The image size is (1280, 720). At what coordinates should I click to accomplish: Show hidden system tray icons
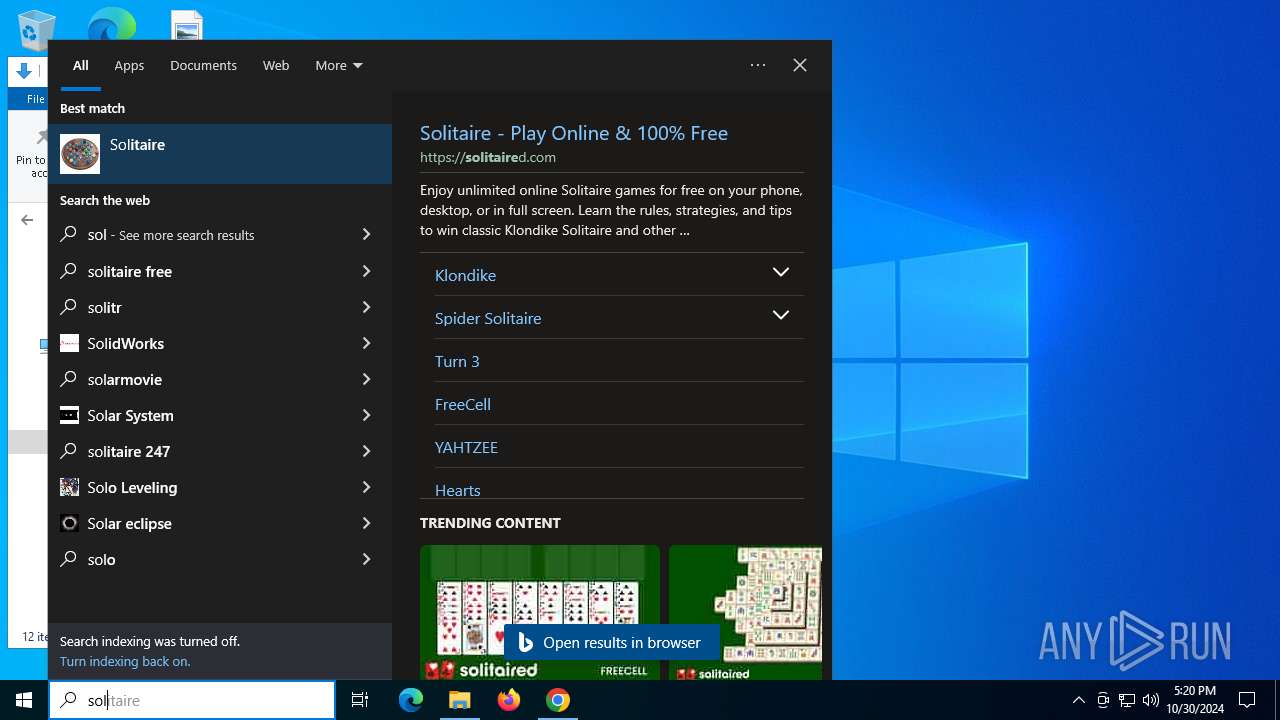(x=1078, y=700)
